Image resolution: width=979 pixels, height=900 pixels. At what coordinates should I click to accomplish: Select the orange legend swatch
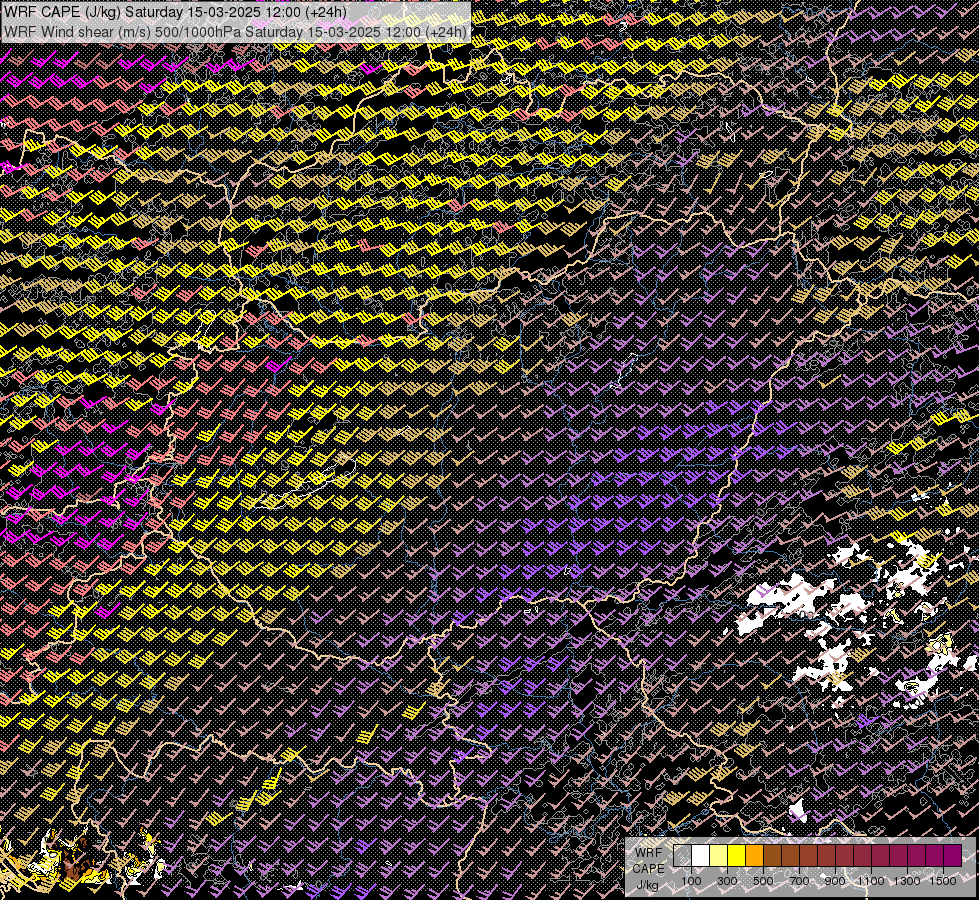coord(754,855)
